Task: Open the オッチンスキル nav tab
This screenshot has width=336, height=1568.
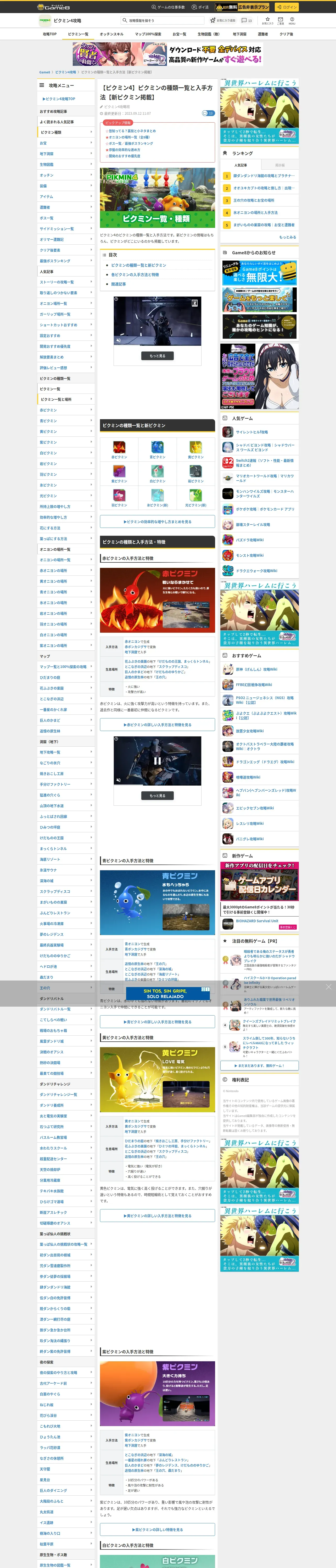Action: (x=111, y=34)
